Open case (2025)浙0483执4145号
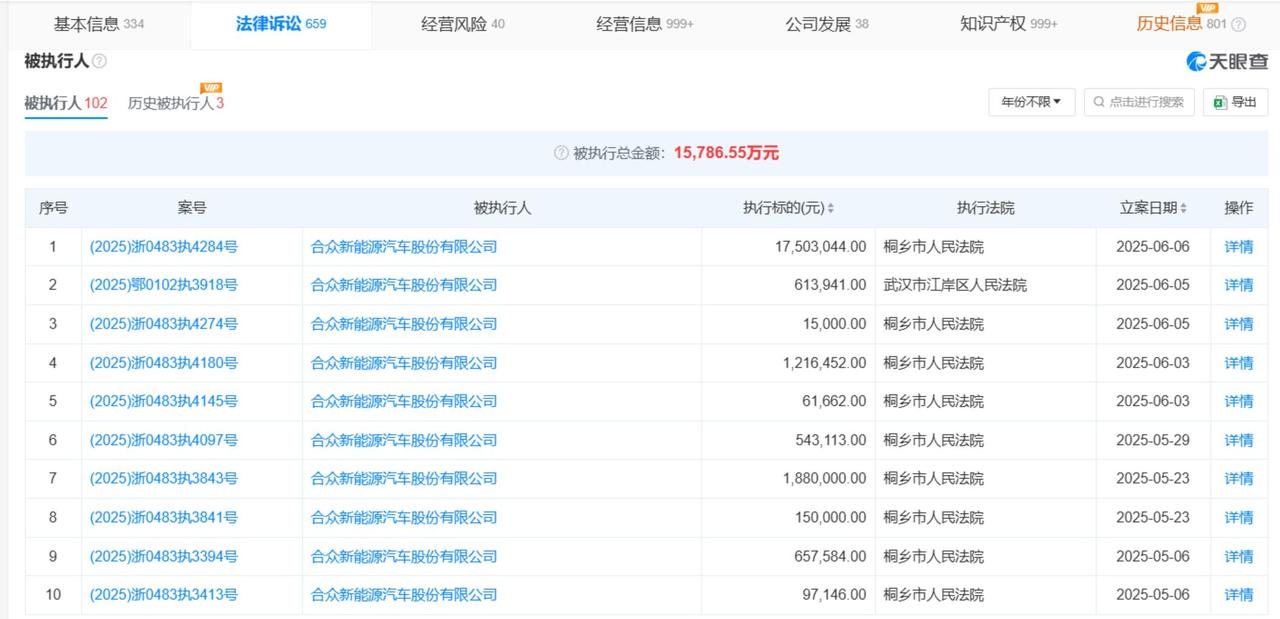 tap(164, 401)
